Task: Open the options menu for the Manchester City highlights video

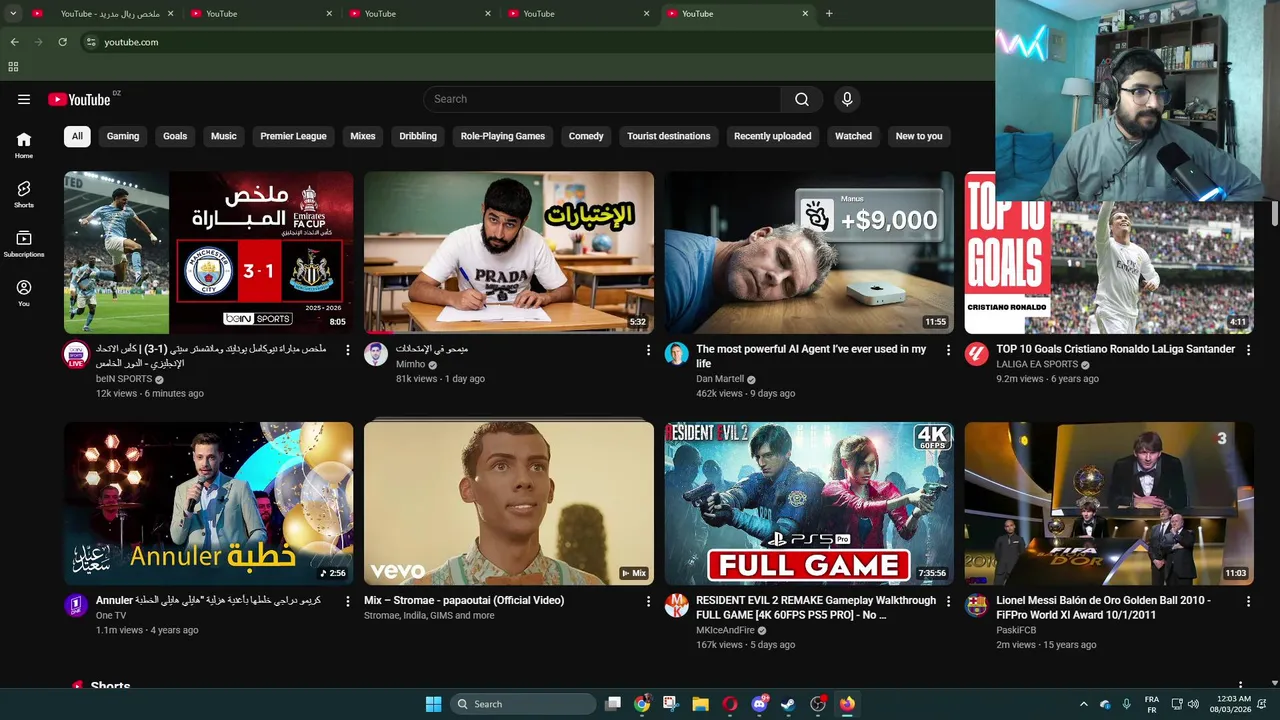Action: point(348,350)
